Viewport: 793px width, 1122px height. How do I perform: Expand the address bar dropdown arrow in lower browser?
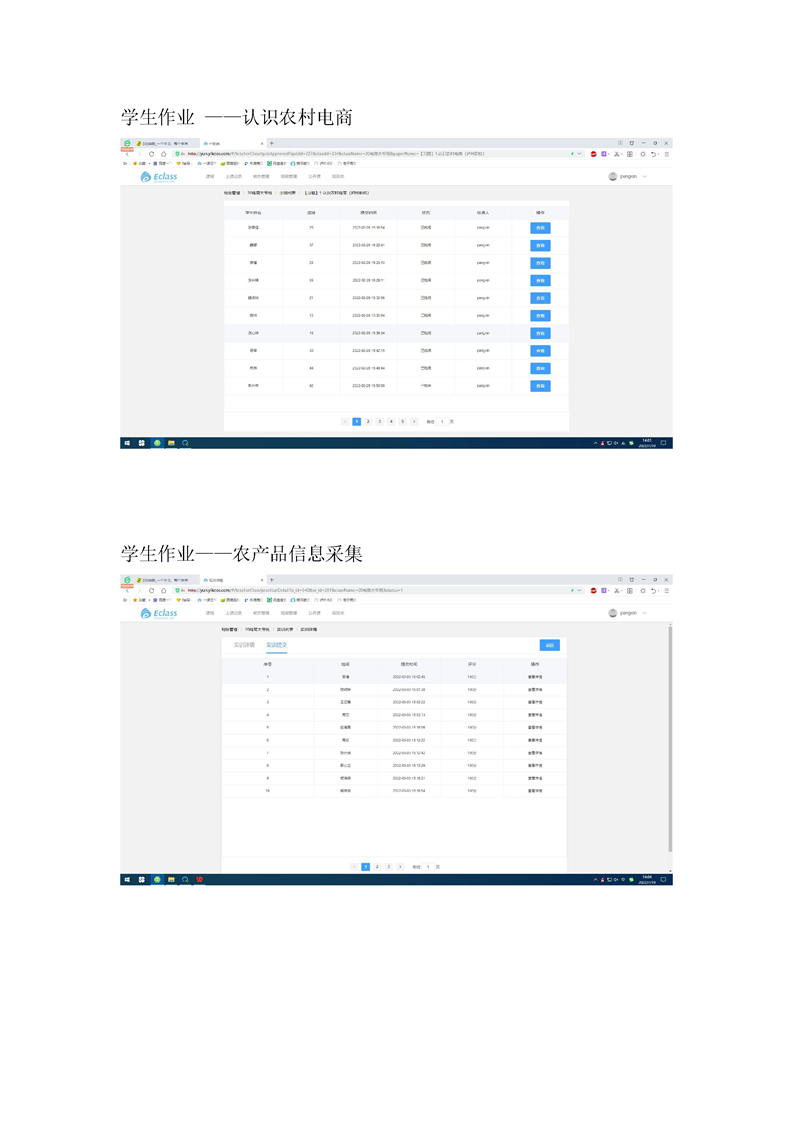coord(579,590)
